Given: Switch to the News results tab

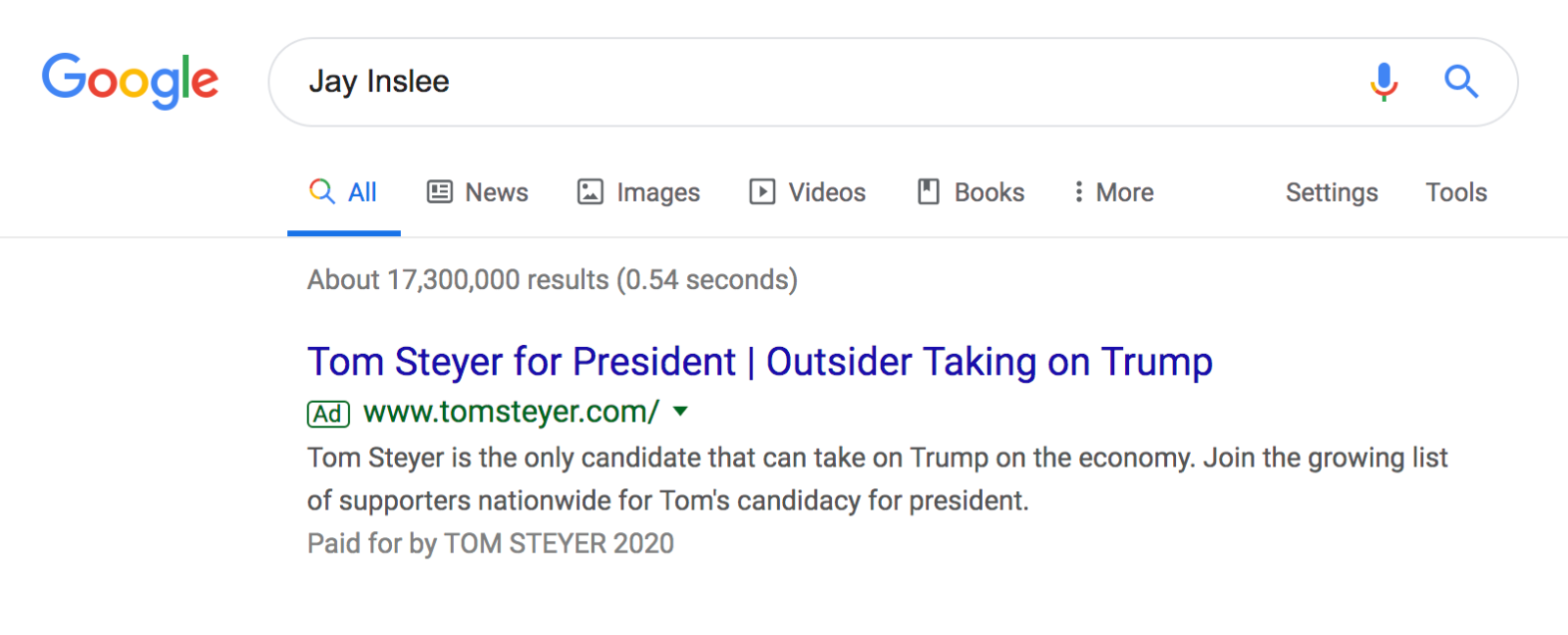Looking at the screenshot, I should tap(496, 193).
